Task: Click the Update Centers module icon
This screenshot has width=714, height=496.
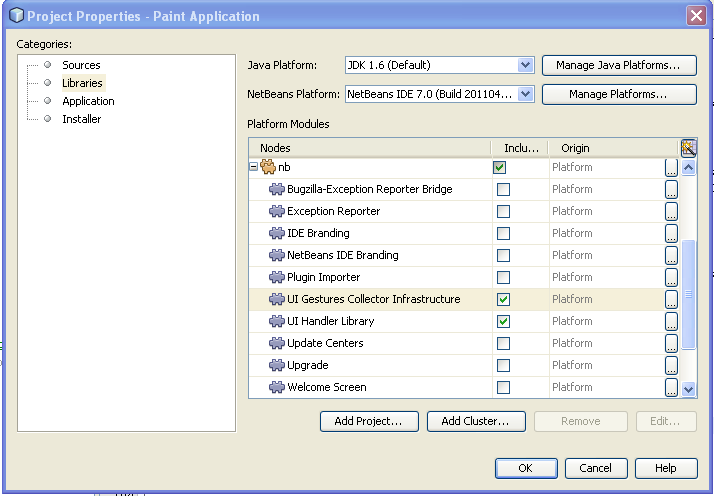Action: pos(277,343)
